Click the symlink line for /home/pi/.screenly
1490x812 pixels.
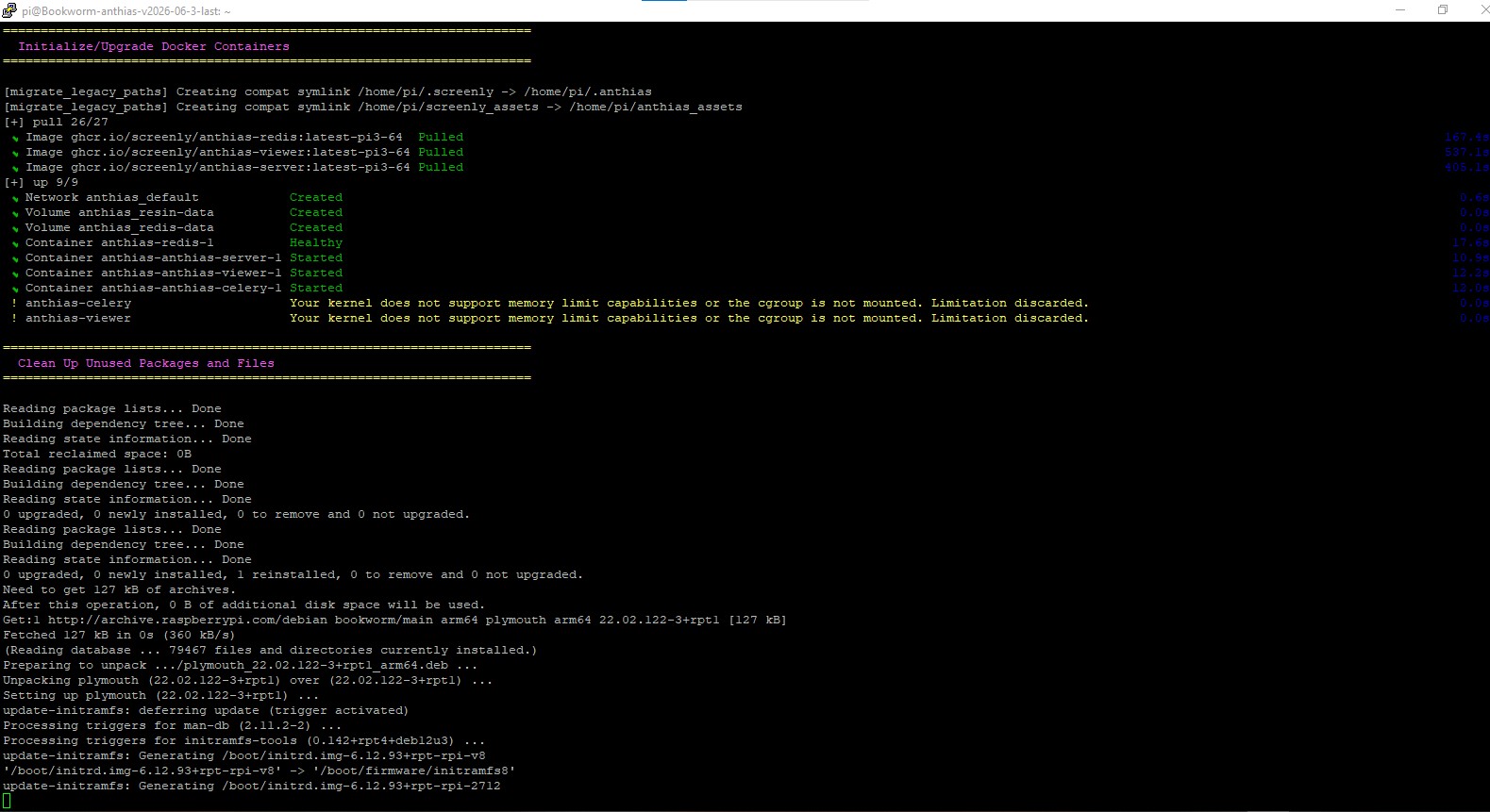pos(327,91)
